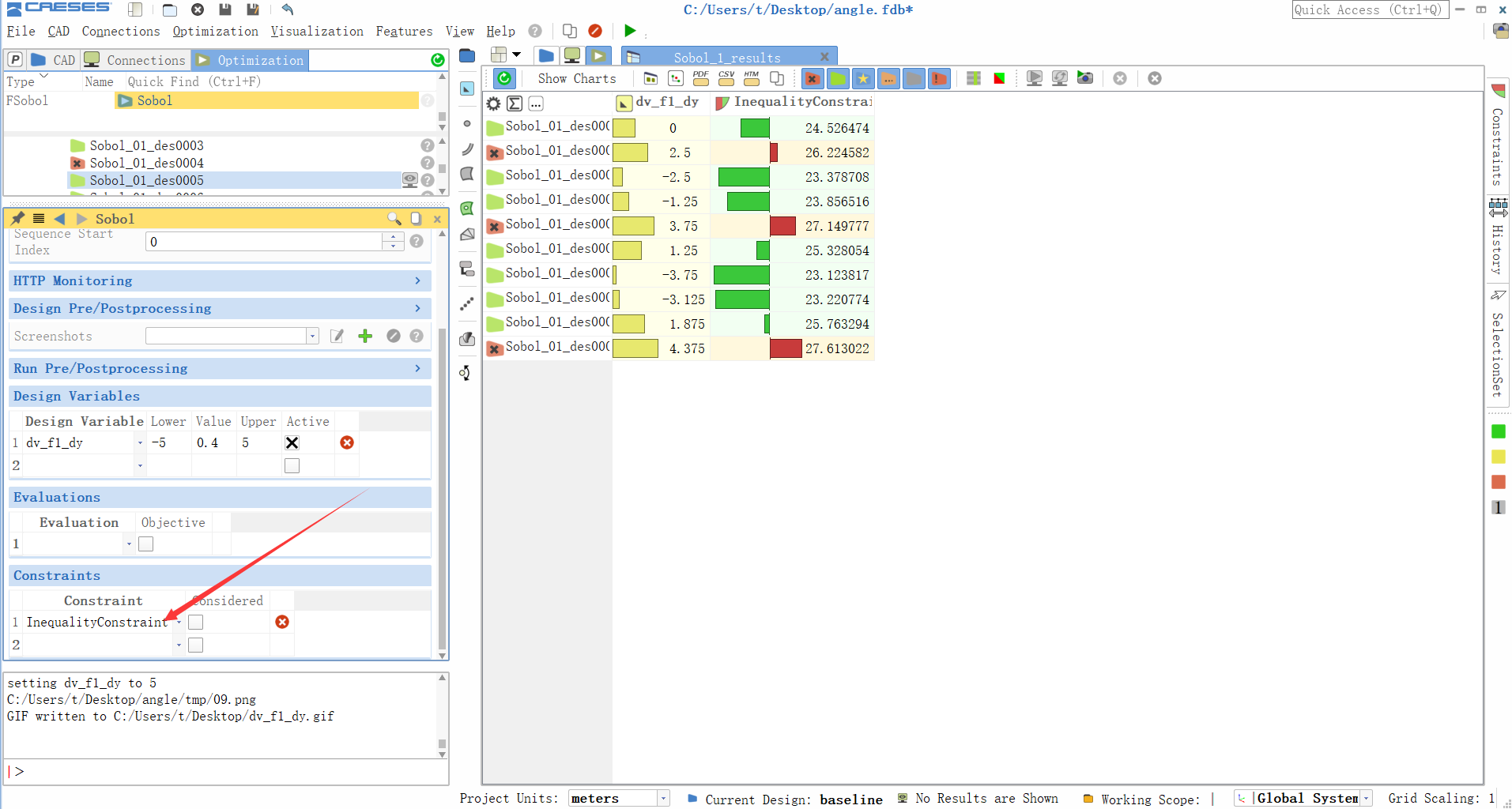Screen dimensions: 1512x809
Task: Open the InequalityConstraint dropdown arrow
Action: pyautogui.click(x=179, y=622)
